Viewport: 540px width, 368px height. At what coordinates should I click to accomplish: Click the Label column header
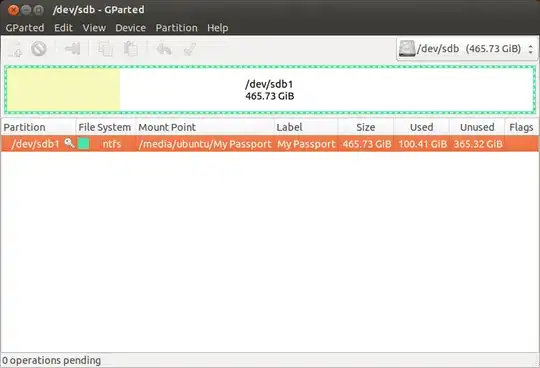coord(306,127)
